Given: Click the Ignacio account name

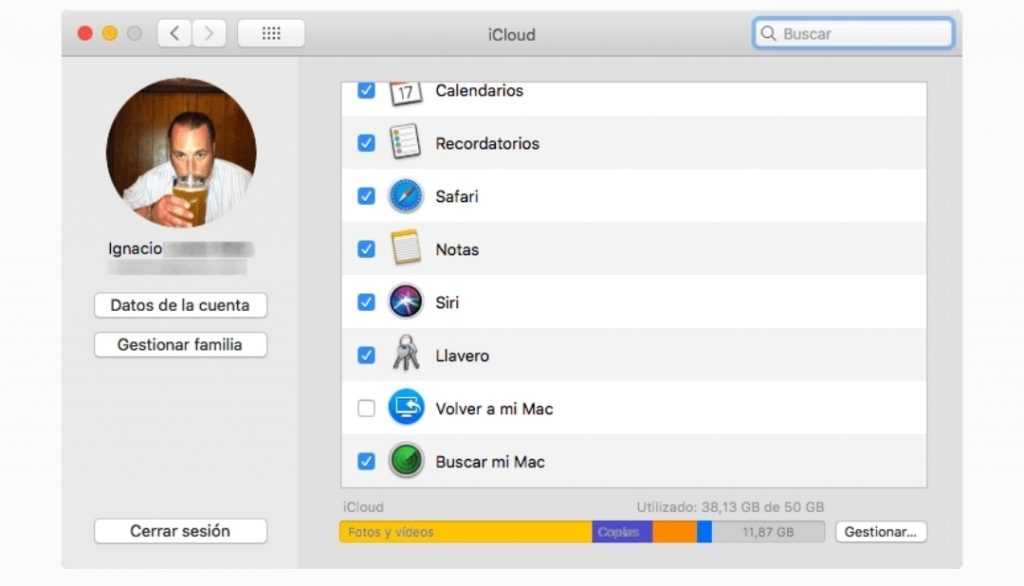Looking at the screenshot, I should [135, 248].
